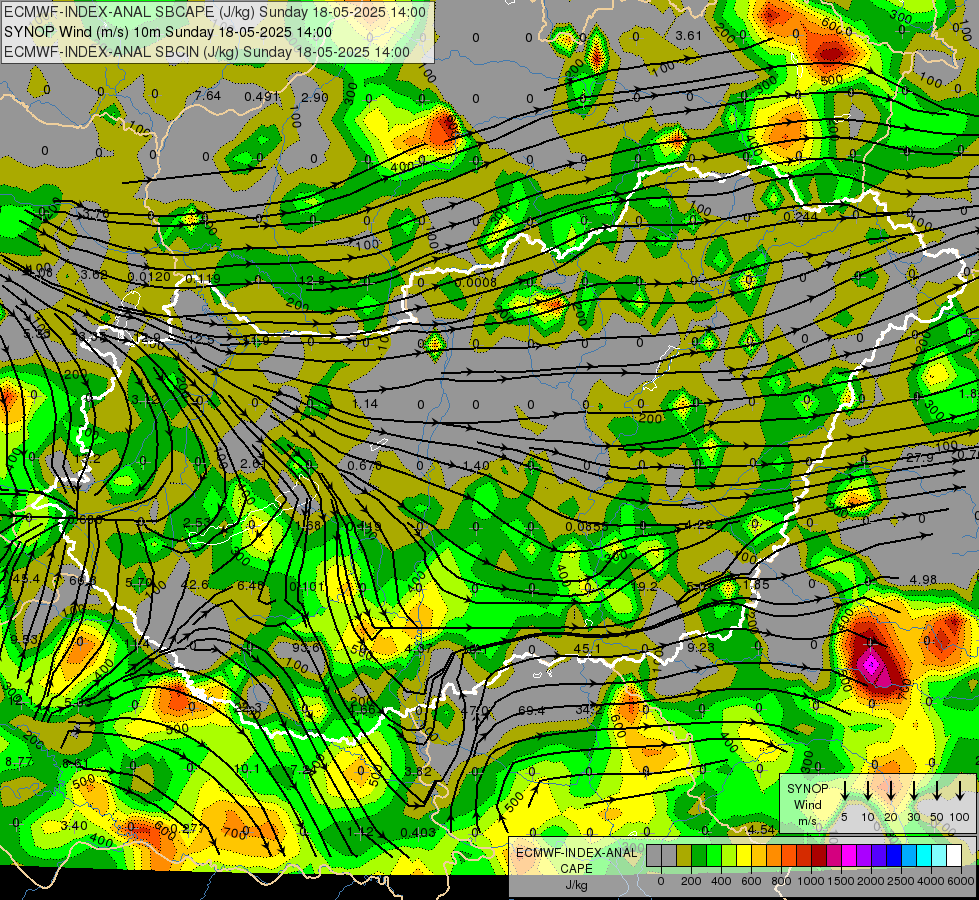
Task: Click the 45.4 value on the map
Action: [x=26, y=579]
